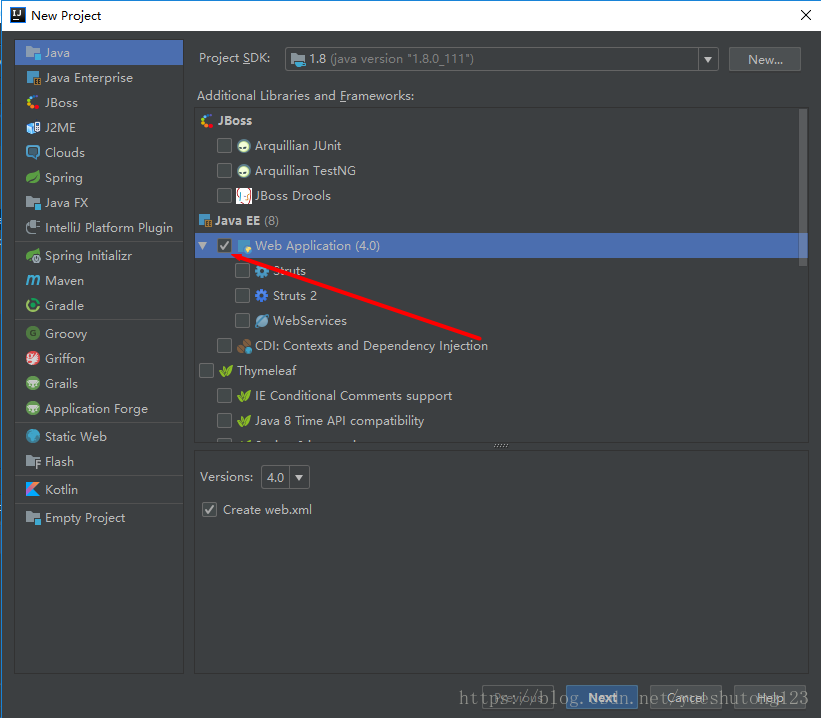Image resolution: width=821 pixels, height=718 pixels.
Task: Check CDI Contexts and Dependency Injection
Action: tap(224, 346)
